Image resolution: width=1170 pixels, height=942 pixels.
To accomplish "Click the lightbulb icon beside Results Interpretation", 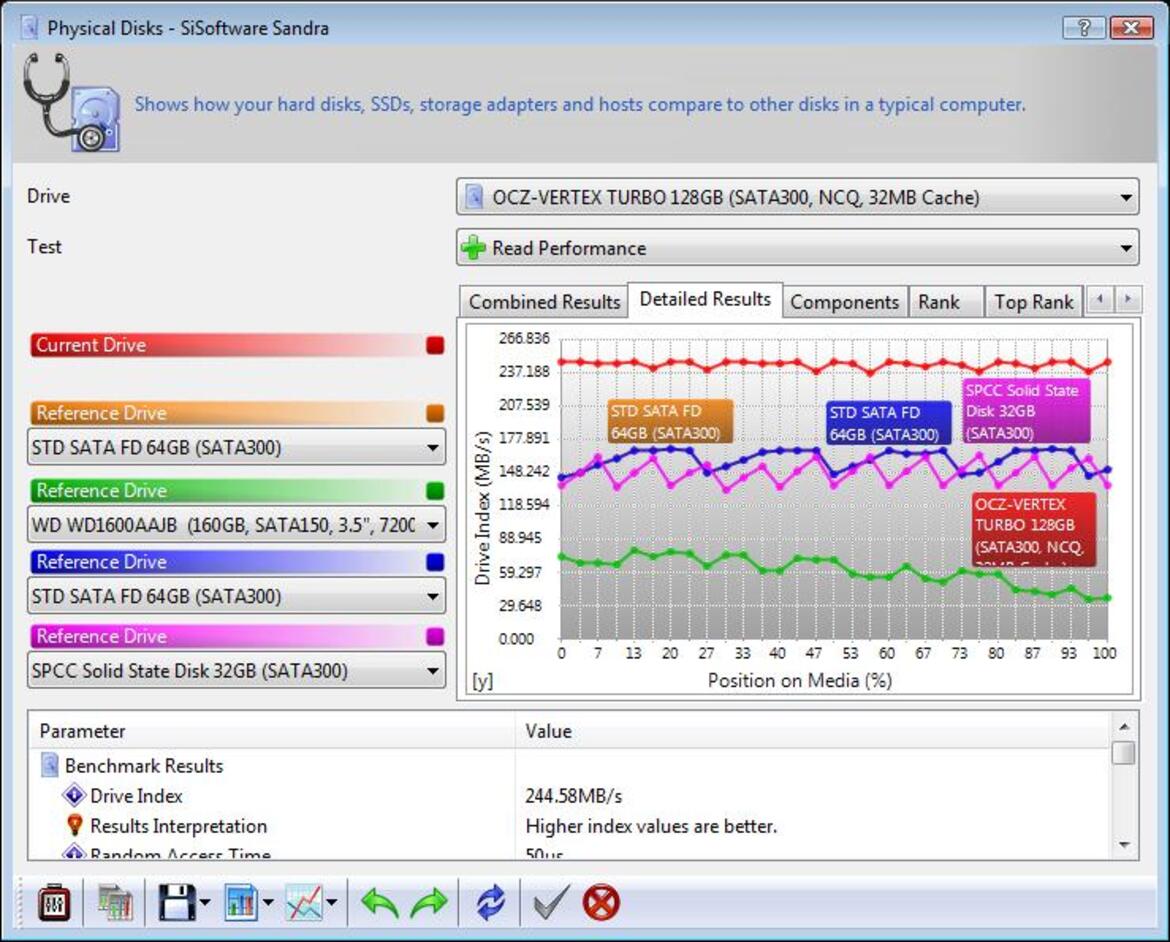I will click(74, 826).
